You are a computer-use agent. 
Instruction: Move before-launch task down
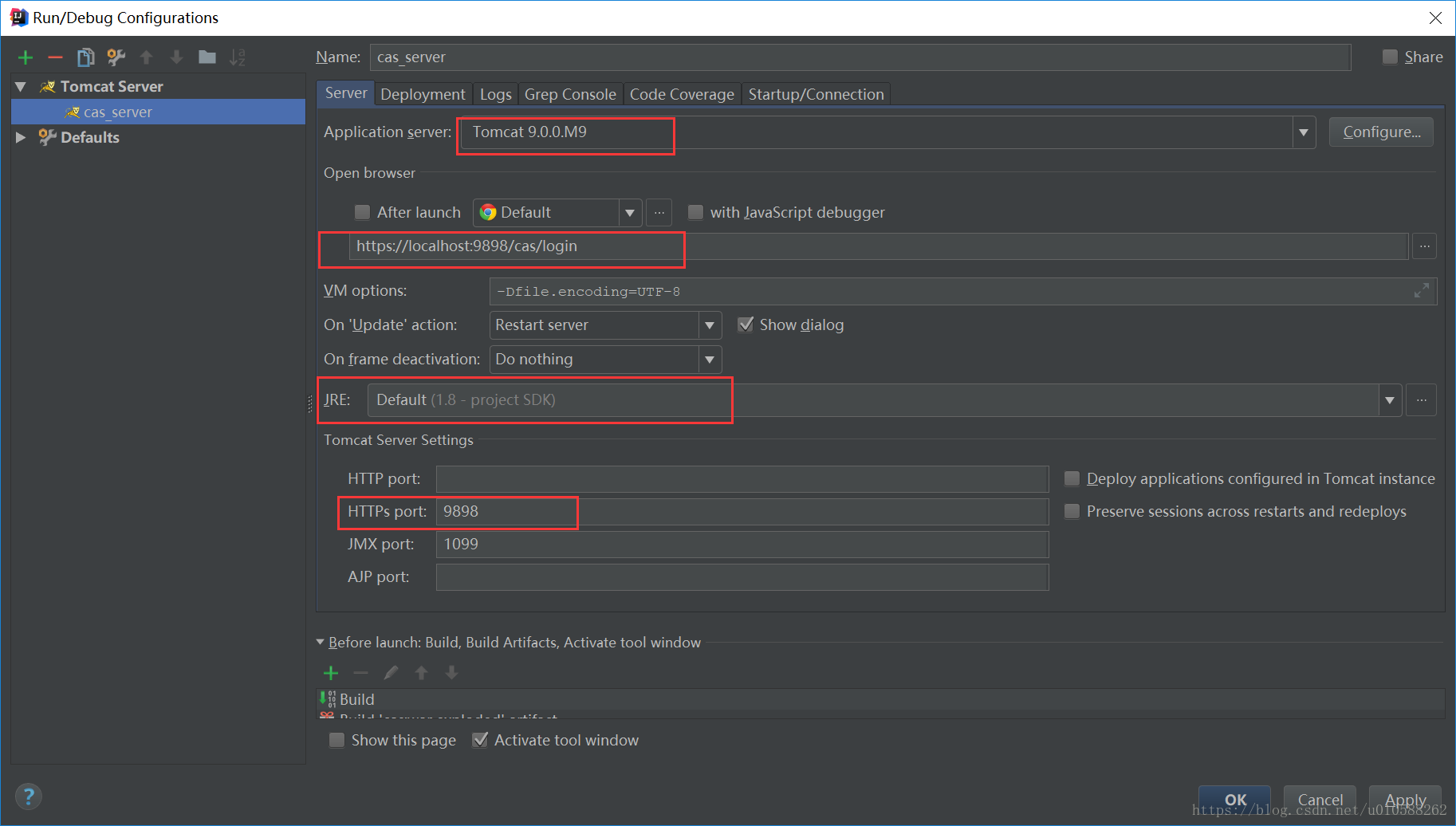click(451, 673)
